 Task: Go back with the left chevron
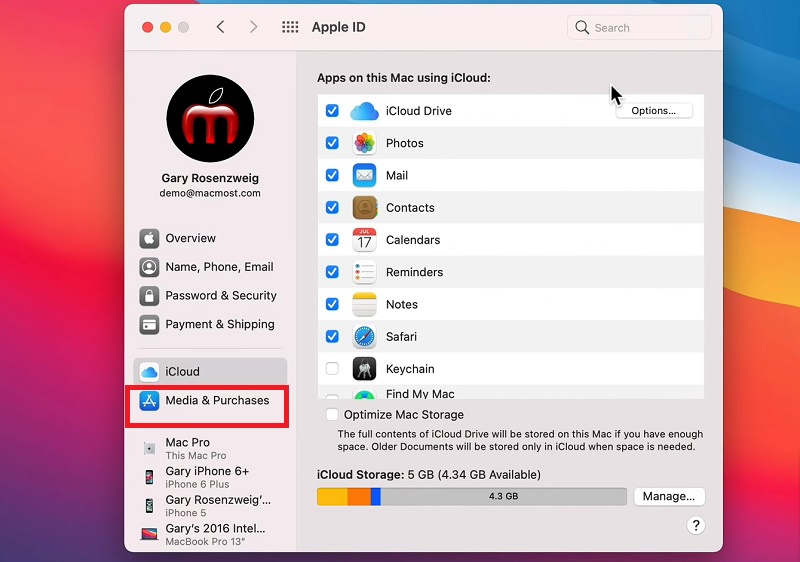click(221, 27)
